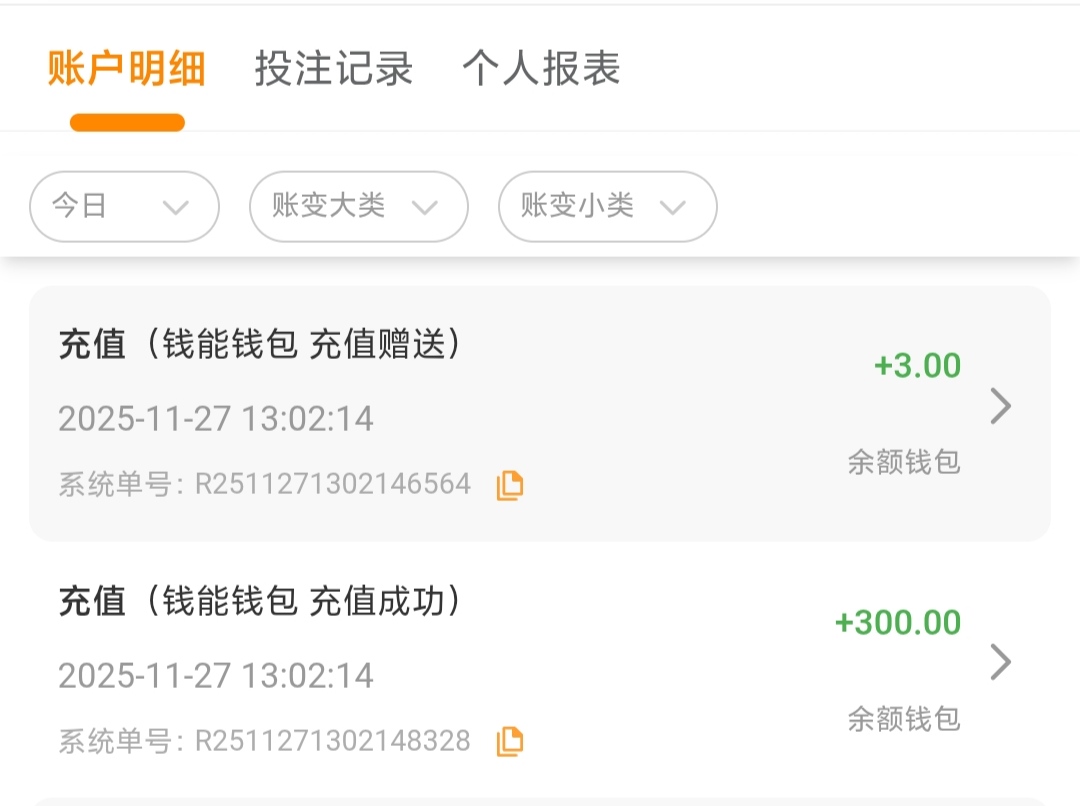
Task: Click the +300.00 amount
Action: [x=897, y=622]
